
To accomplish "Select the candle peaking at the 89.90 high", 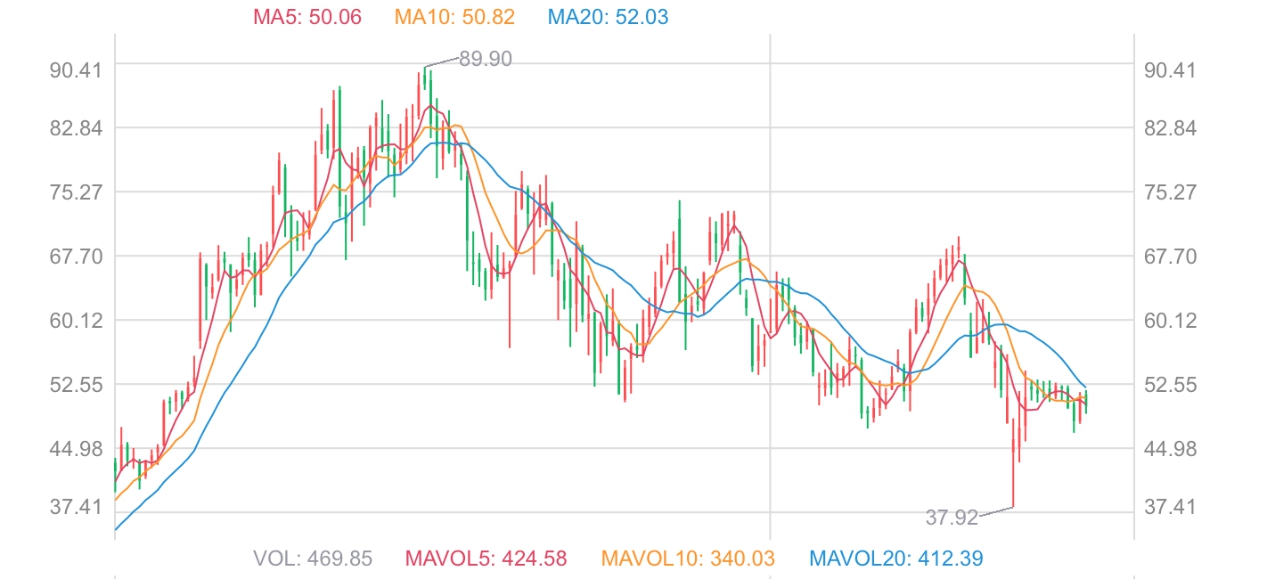I will click(425, 85).
